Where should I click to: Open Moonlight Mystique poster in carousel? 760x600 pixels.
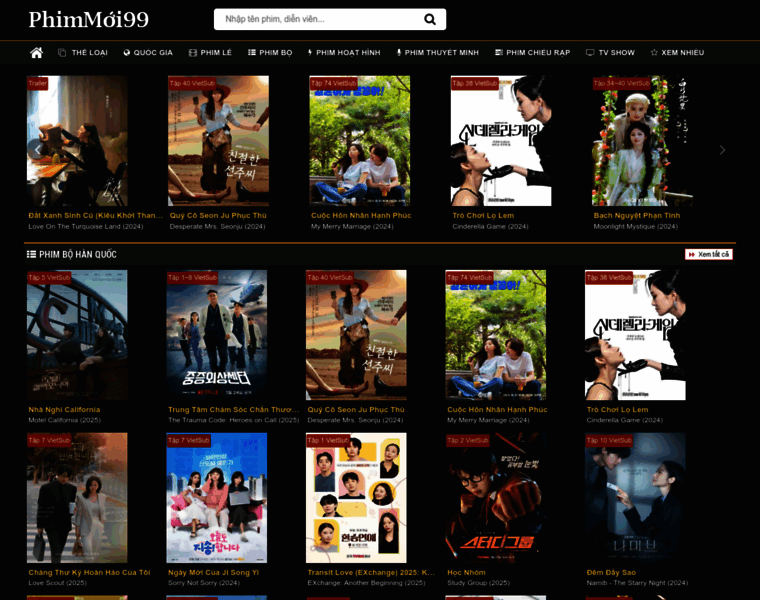pos(642,141)
